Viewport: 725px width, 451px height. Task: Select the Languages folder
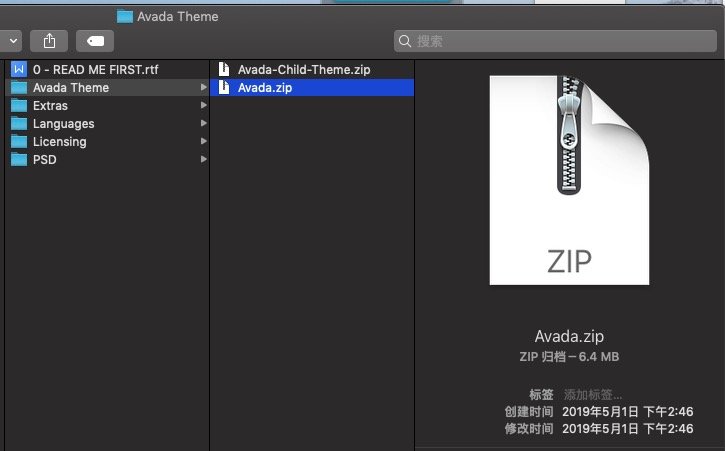(107, 124)
